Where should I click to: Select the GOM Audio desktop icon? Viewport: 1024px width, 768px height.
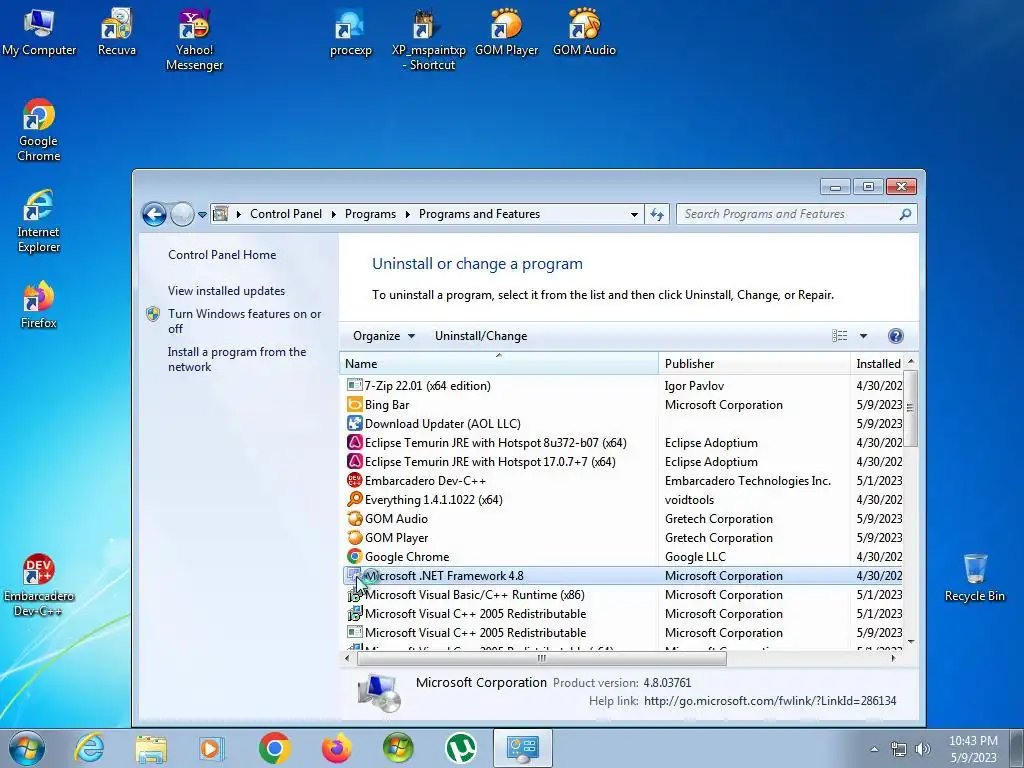[584, 32]
